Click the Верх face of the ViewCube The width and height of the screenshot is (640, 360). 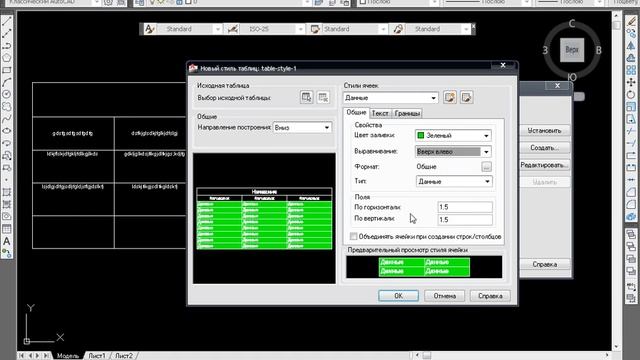[x=572, y=50]
